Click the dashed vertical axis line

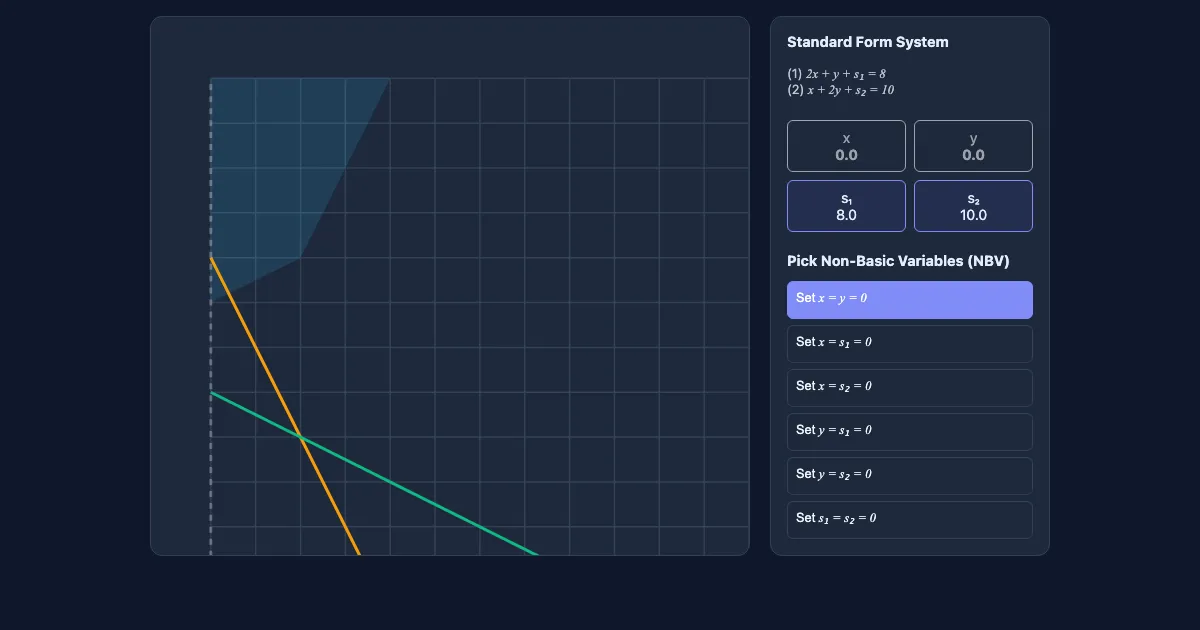click(x=210, y=316)
